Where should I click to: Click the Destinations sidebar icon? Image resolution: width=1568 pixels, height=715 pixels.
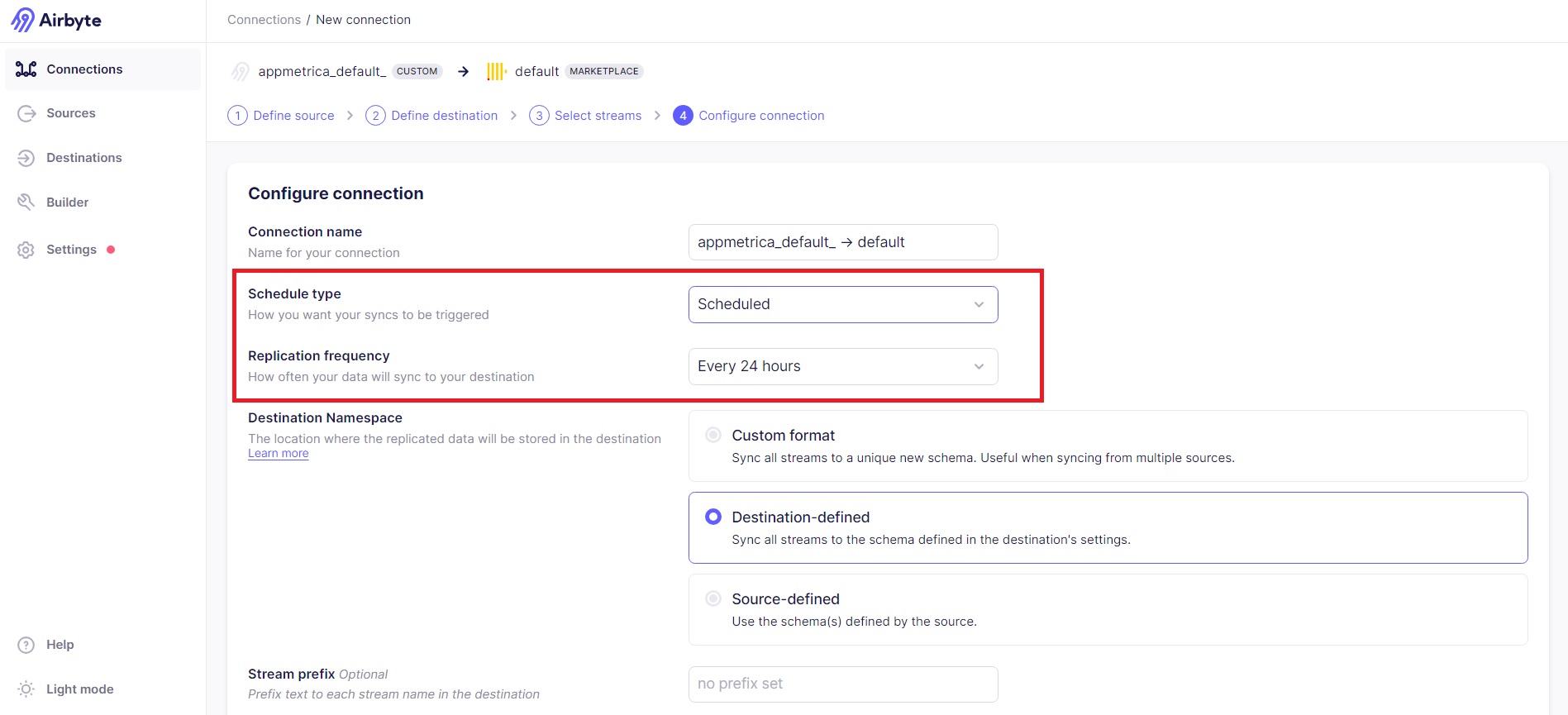(26, 158)
